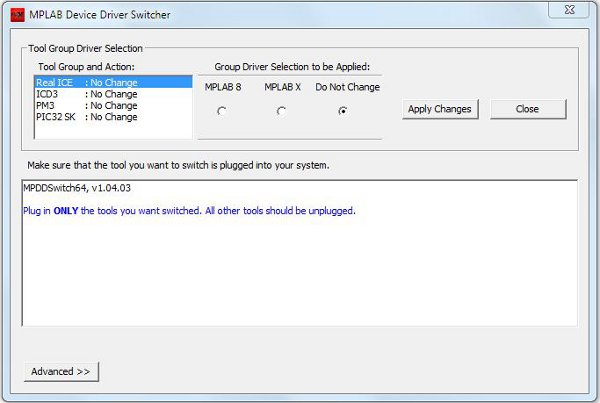Click the 'Plug in ONLY the tools' message
The height and width of the screenshot is (403, 600).
(189, 211)
